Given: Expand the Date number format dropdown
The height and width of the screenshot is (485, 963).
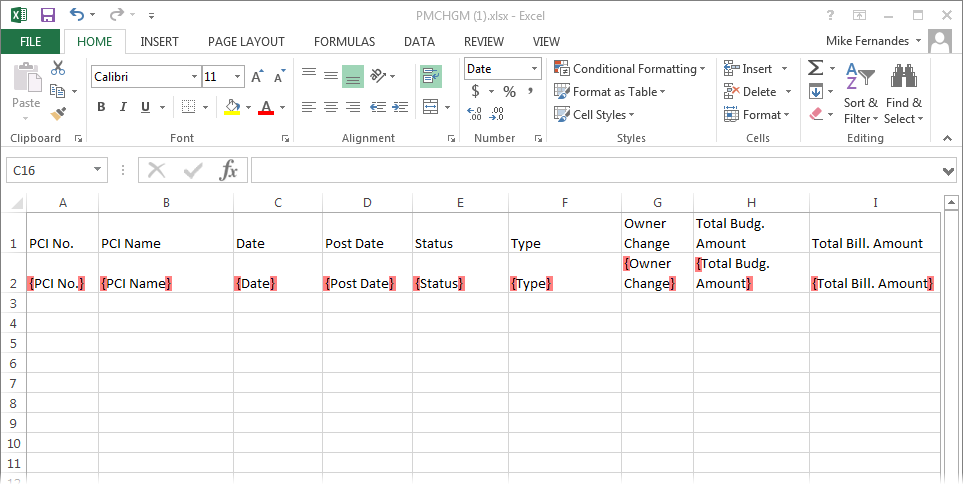Looking at the screenshot, I should tap(534, 69).
